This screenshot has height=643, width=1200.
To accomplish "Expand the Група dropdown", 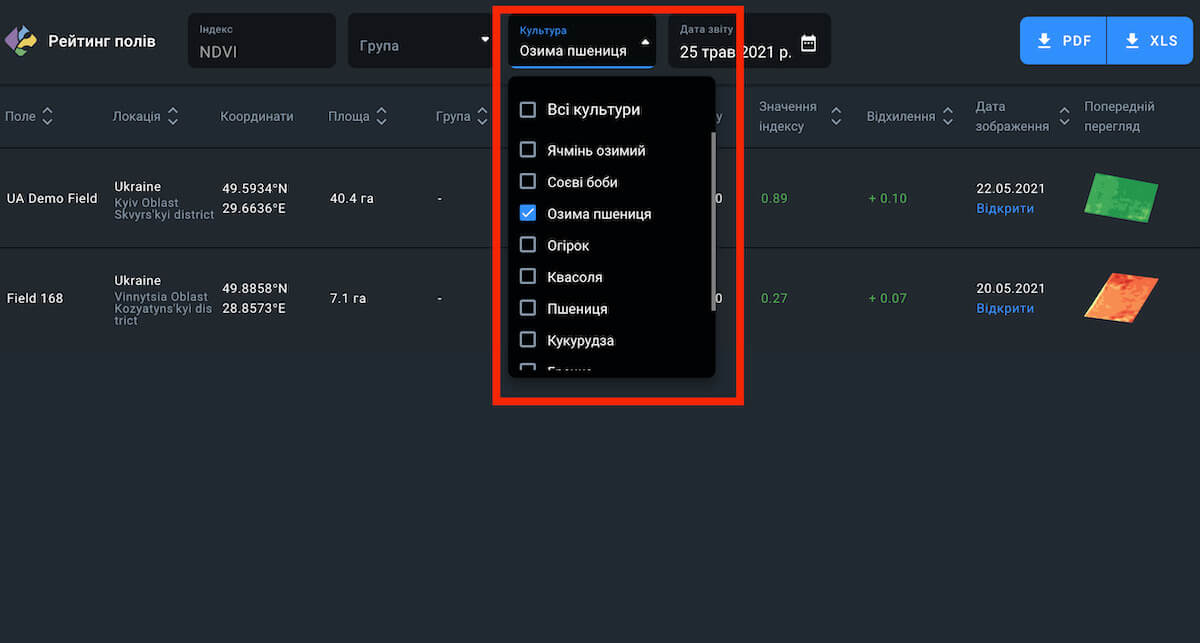I will pos(485,41).
